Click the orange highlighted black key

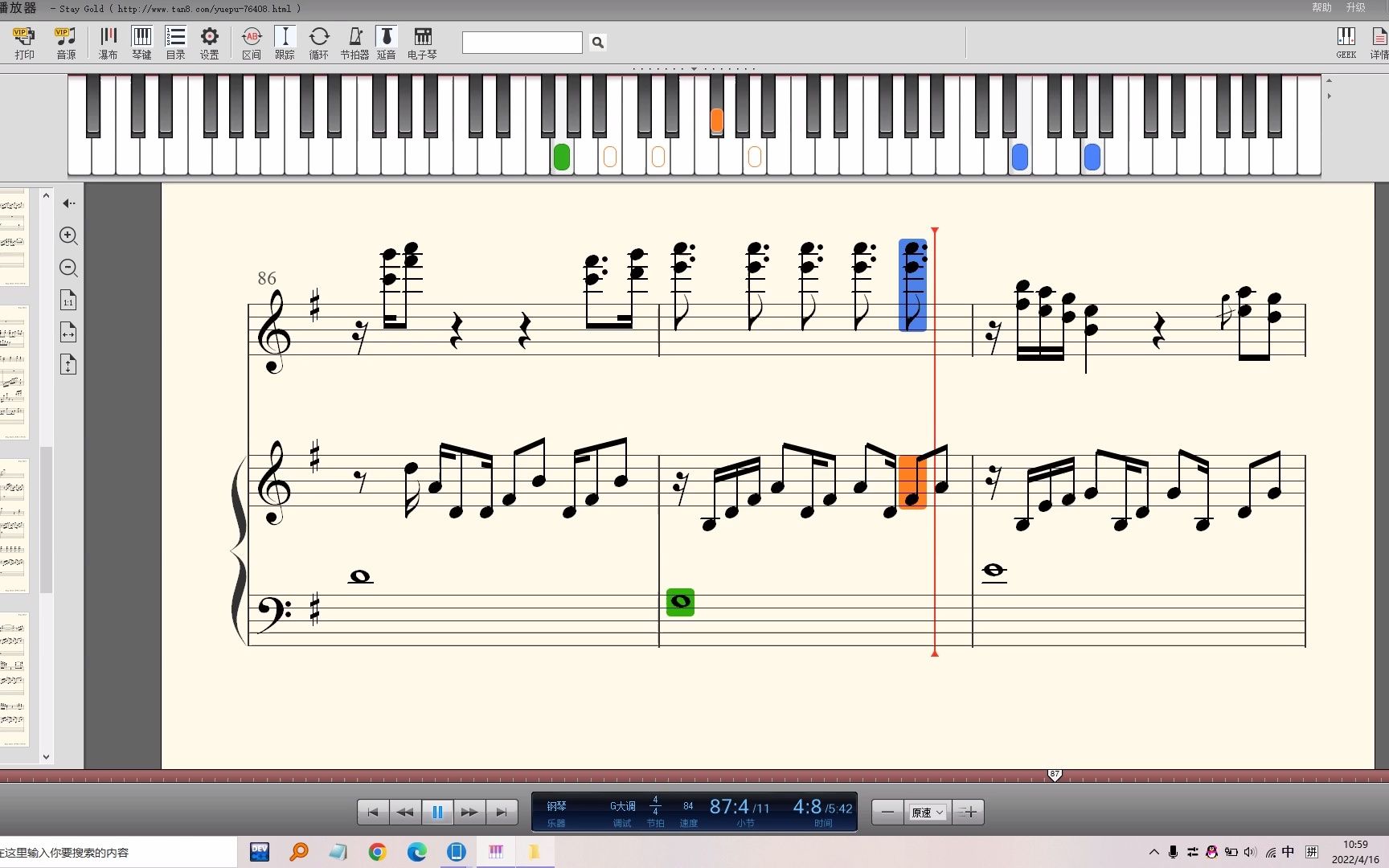click(717, 121)
